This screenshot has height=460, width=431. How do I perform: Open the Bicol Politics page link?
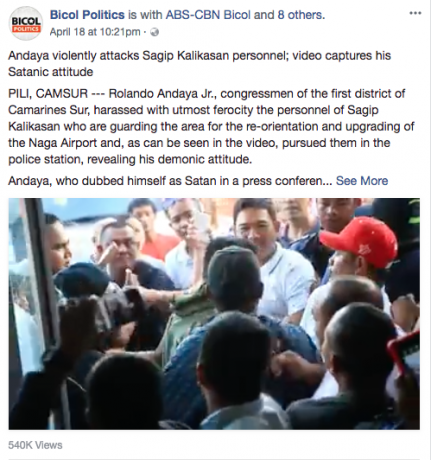point(87,15)
